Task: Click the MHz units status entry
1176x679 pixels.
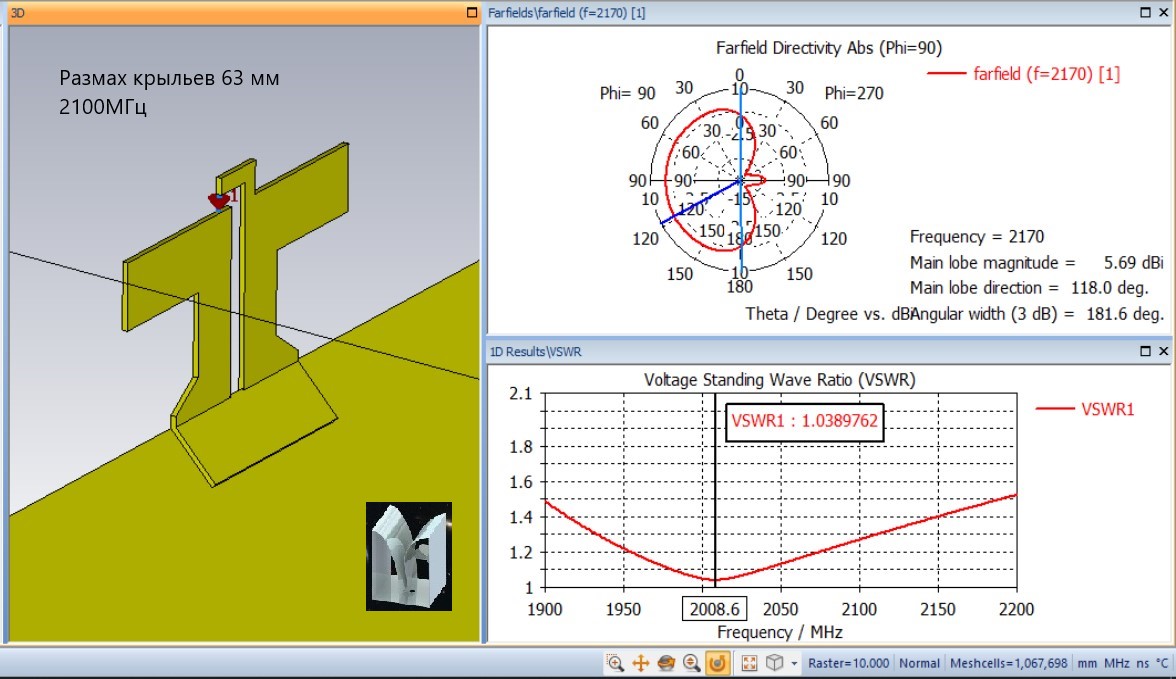Action: 1117,663
